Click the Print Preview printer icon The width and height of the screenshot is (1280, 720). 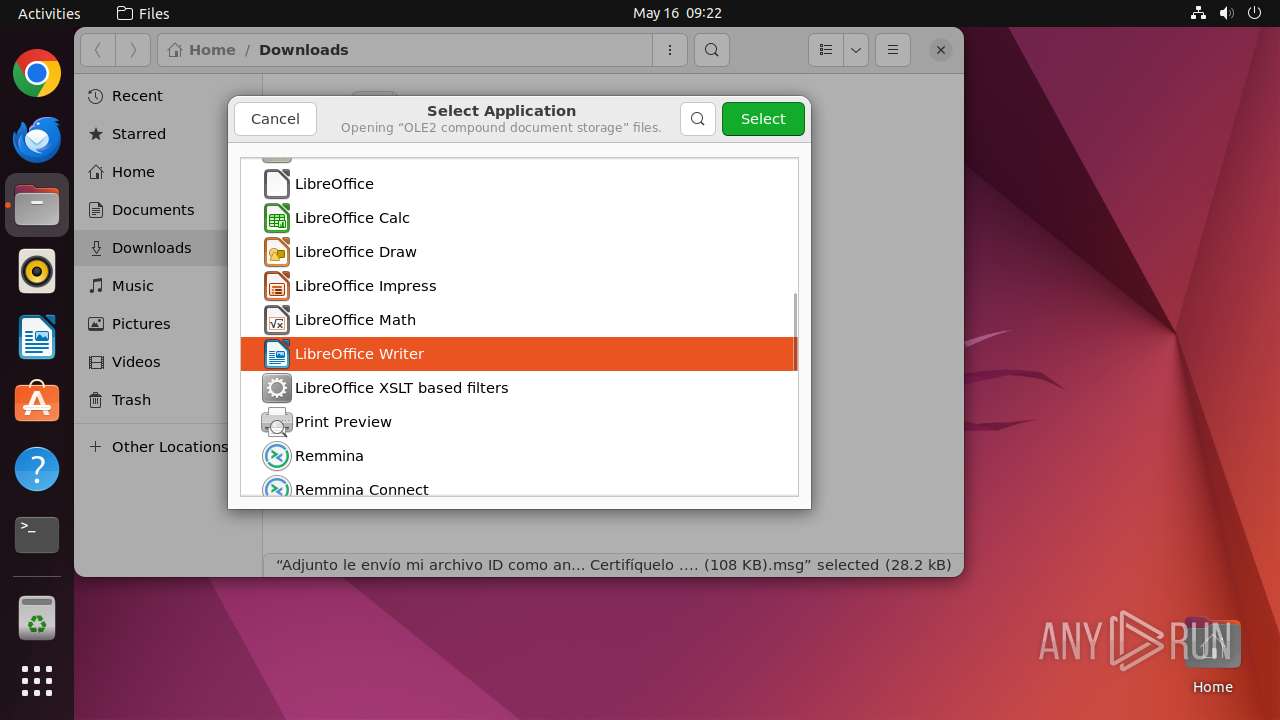[277, 422]
